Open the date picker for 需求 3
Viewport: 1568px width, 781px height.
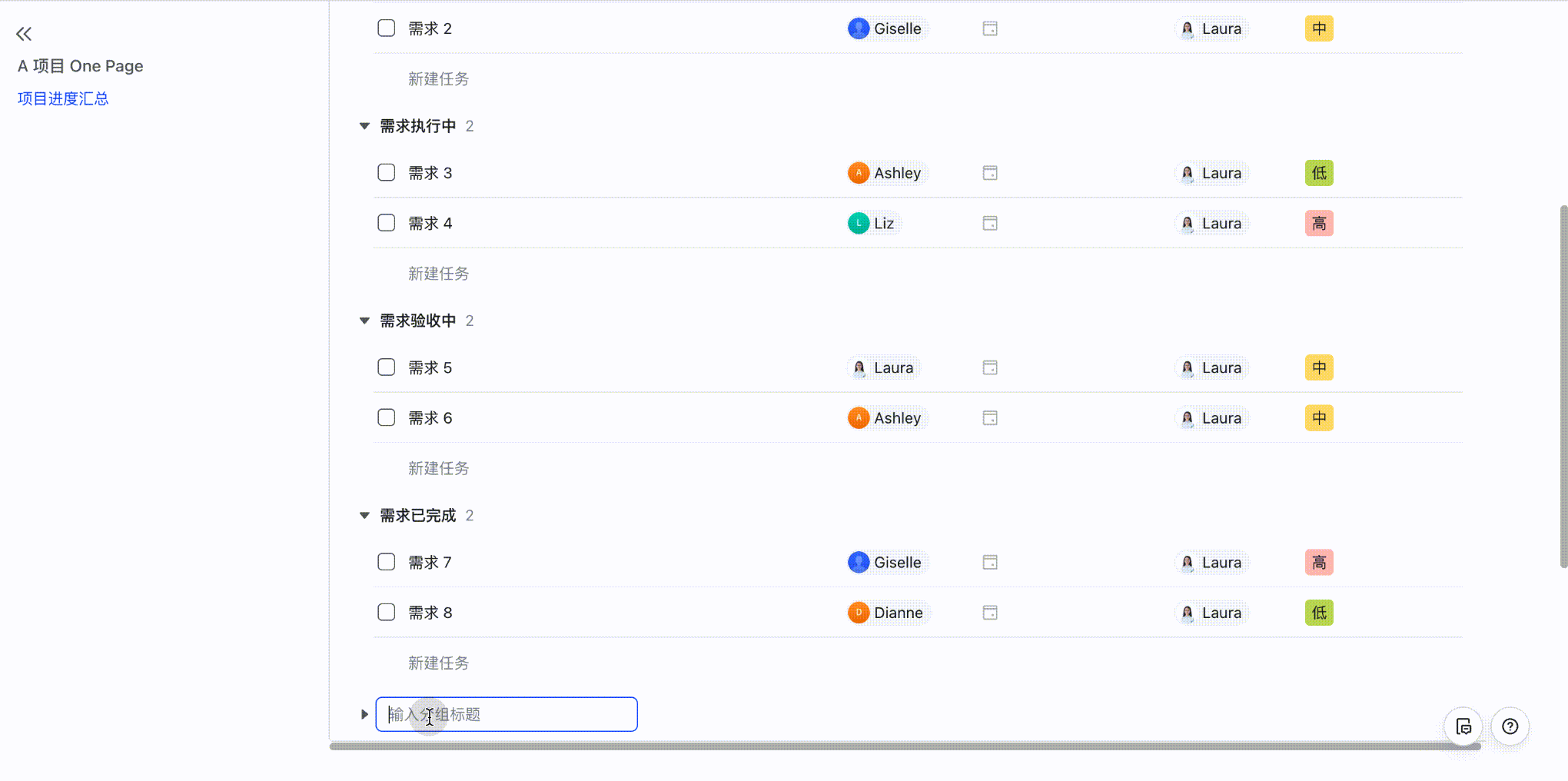pos(990,173)
